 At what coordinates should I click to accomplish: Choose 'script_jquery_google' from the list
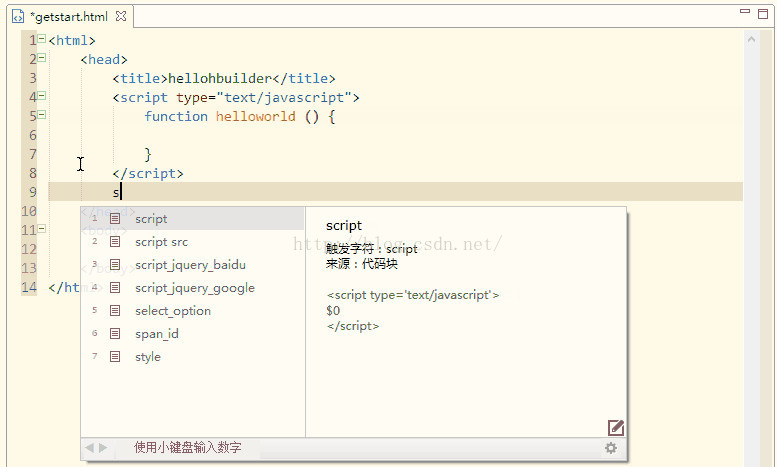[192, 288]
